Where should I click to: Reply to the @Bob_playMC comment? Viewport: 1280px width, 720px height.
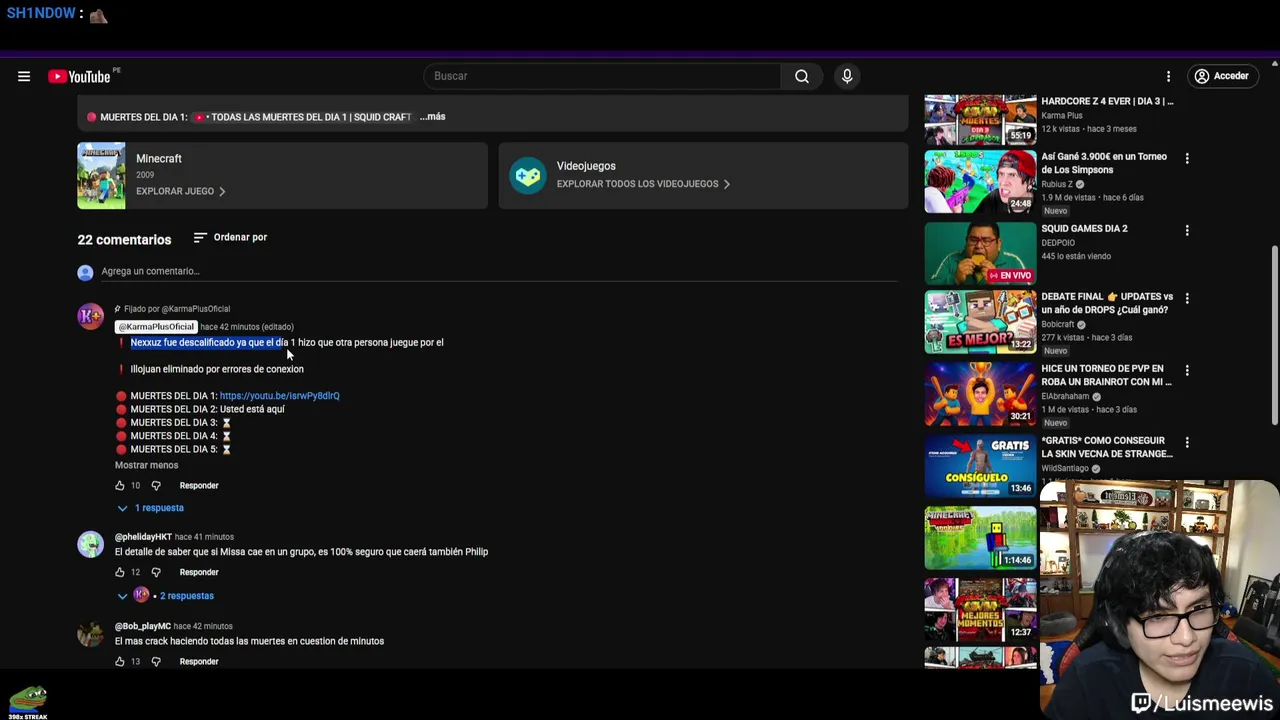[199, 662]
